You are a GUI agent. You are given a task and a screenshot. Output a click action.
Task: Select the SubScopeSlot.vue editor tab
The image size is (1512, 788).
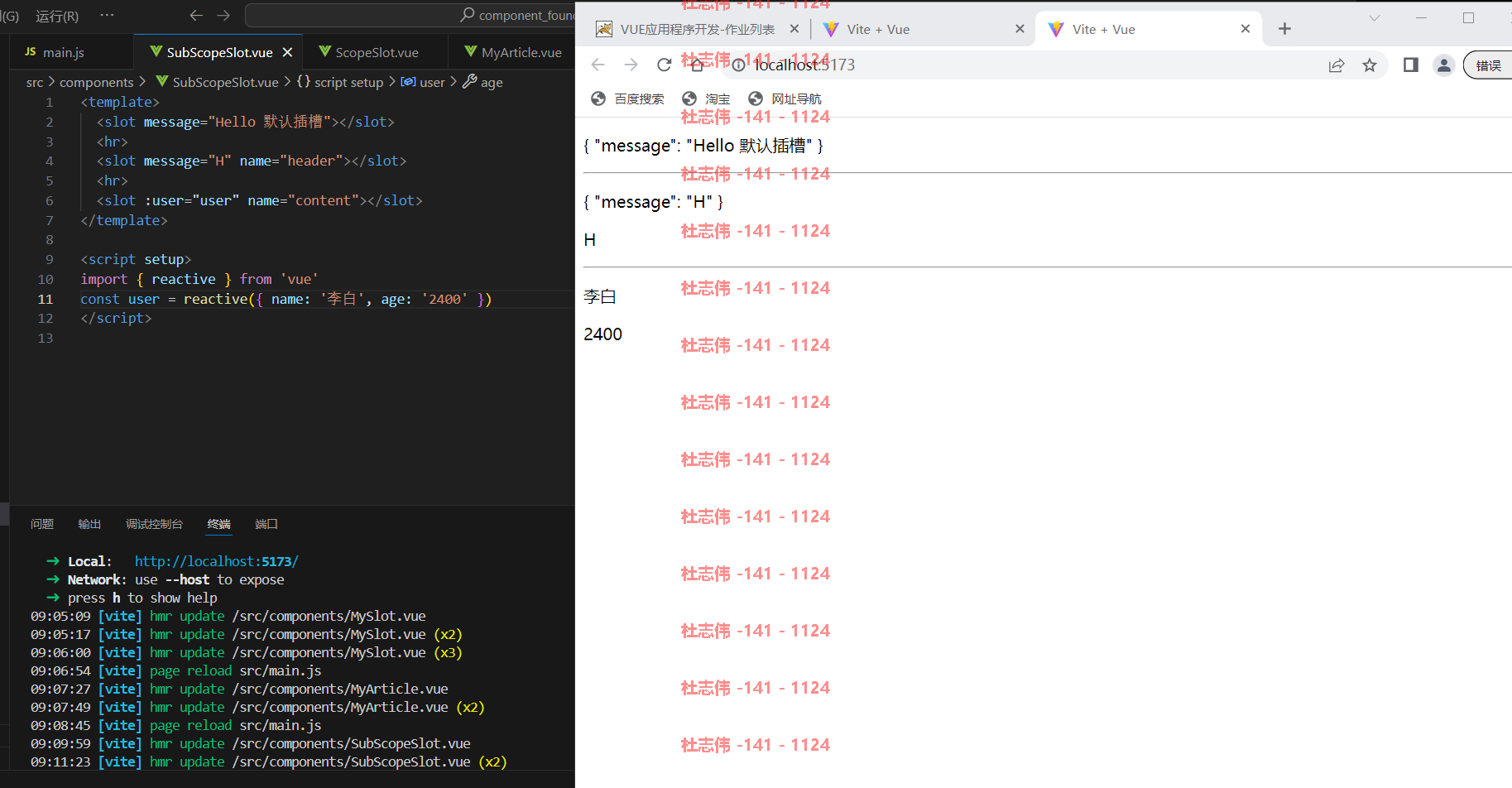219,52
